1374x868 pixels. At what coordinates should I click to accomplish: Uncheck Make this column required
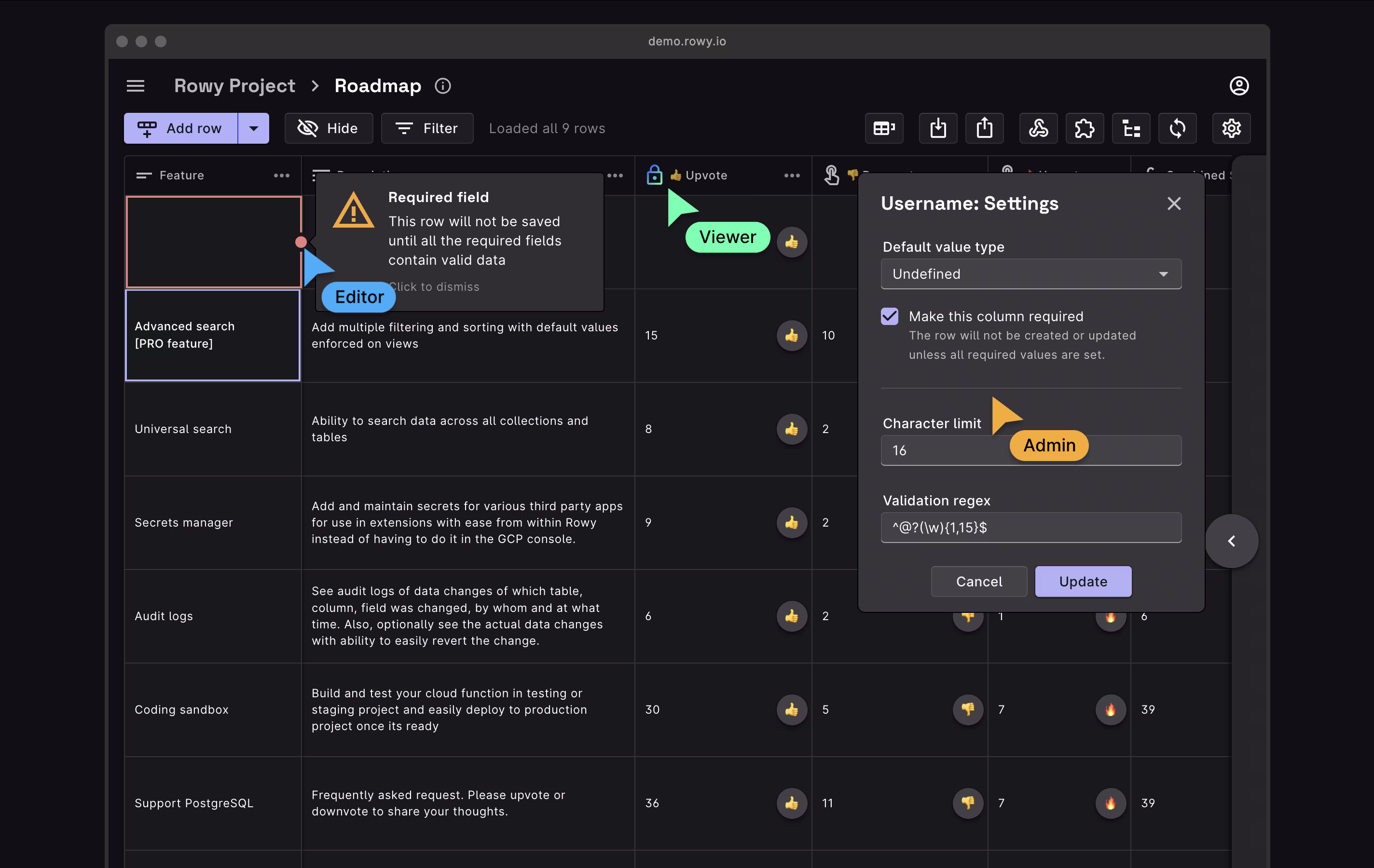890,316
